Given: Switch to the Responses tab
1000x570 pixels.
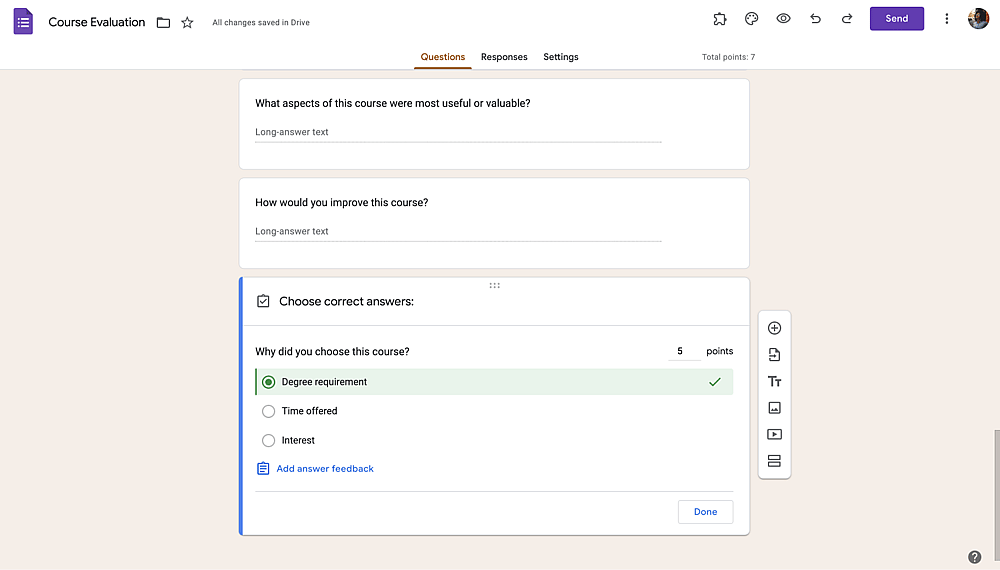Looking at the screenshot, I should coord(504,57).
